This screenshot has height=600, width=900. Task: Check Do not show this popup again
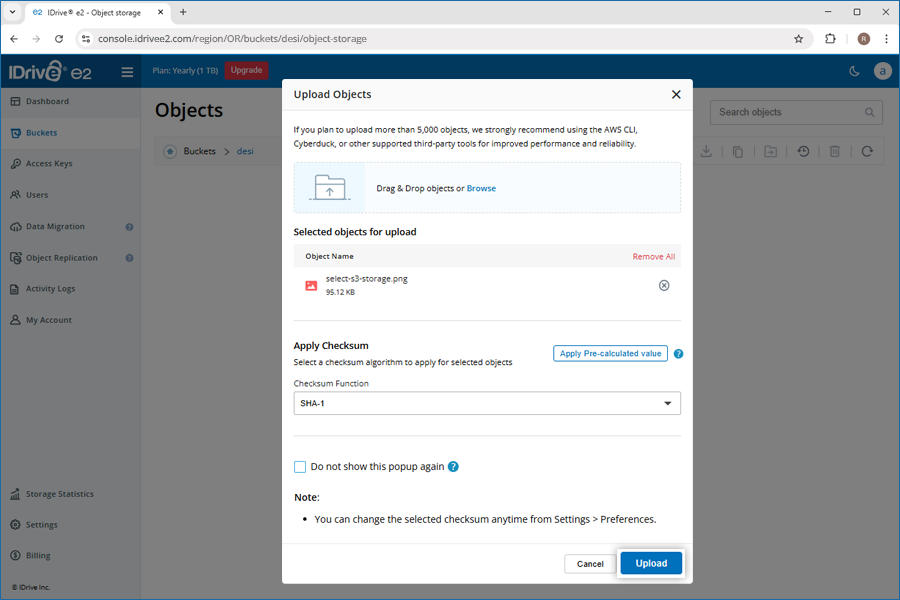[x=300, y=467]
